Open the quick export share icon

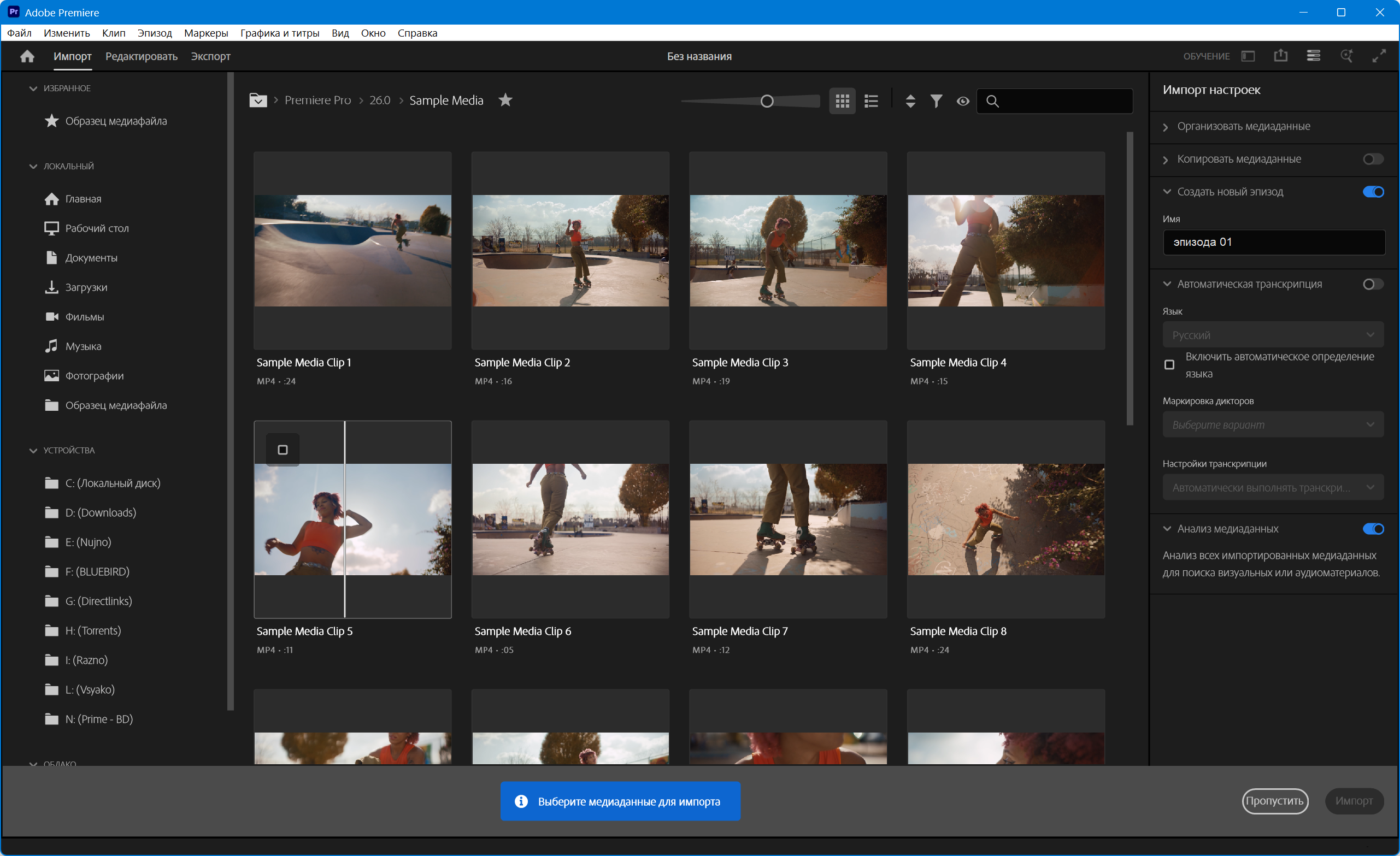coord(1281,56)
